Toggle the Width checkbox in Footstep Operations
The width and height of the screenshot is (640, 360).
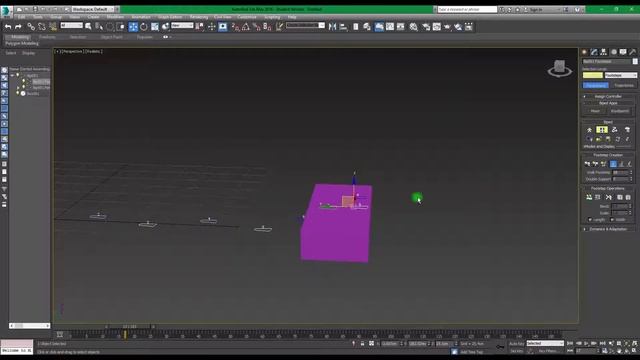pyautogui.click(x=612, y=220)
